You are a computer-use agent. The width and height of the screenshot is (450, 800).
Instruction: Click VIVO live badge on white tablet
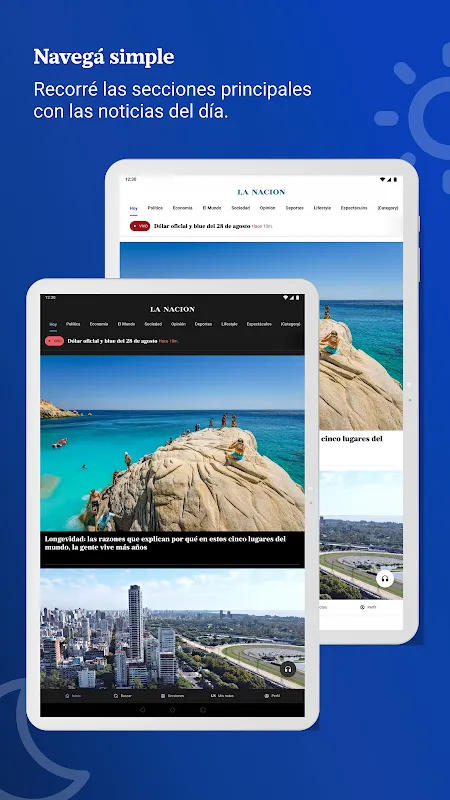[140, 226]
